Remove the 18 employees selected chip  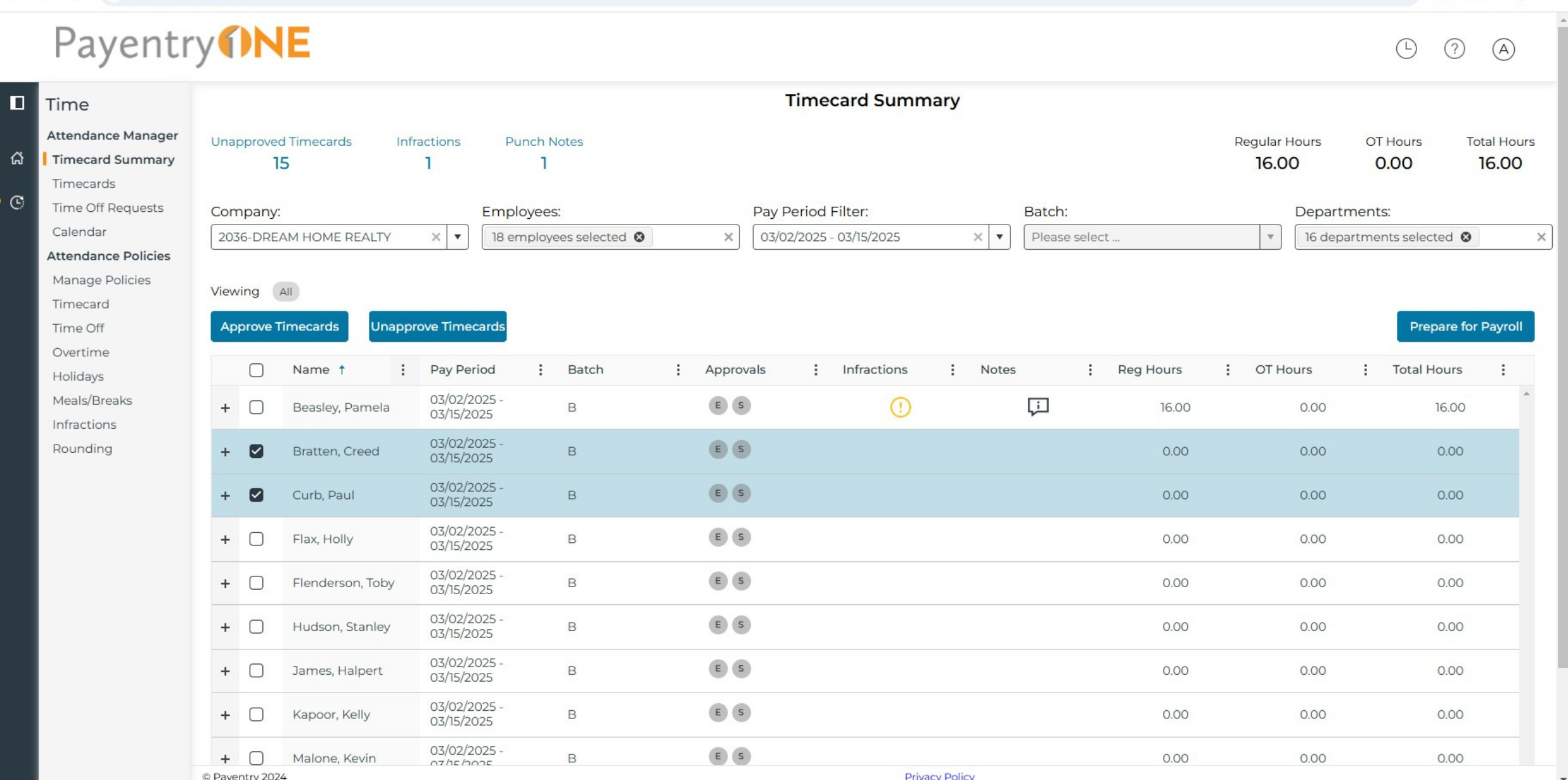click(x=639, y=237)
